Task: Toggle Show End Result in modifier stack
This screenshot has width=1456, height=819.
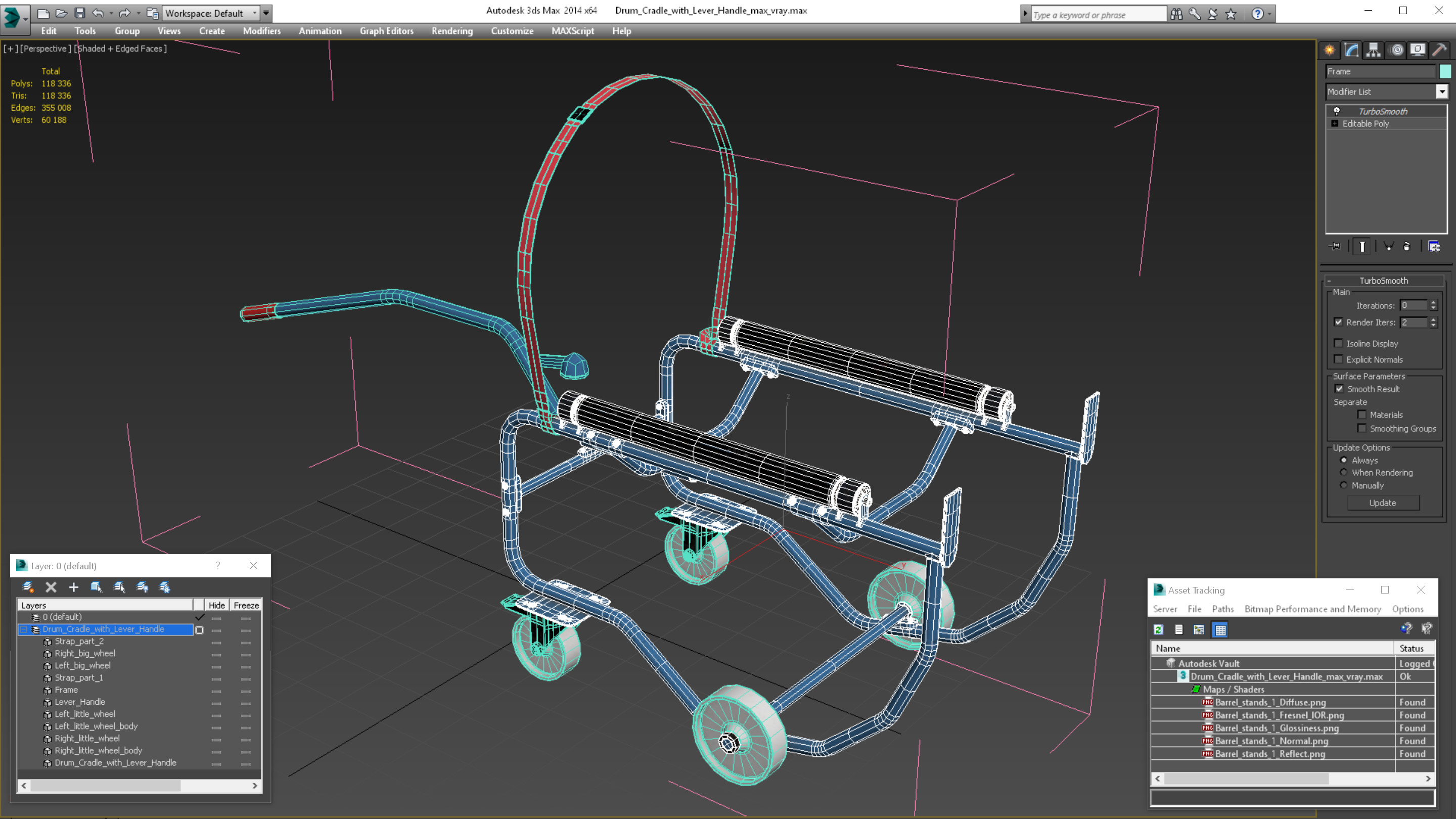Action: coord(1362,246)
